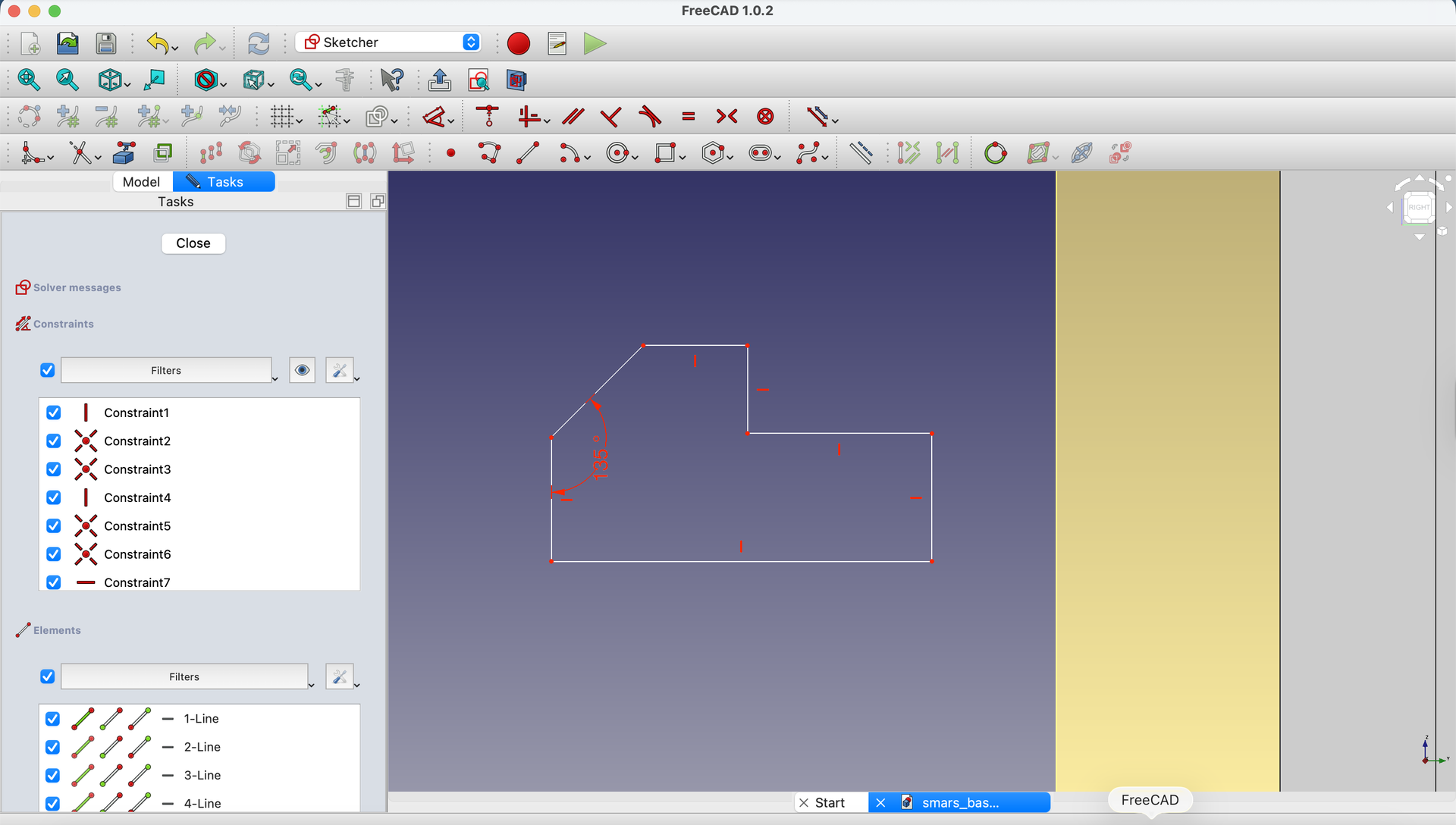Select the coincident constraint tool
Image resolution: width=1456 pixels, height=825 pixels.
pos(488,117)
